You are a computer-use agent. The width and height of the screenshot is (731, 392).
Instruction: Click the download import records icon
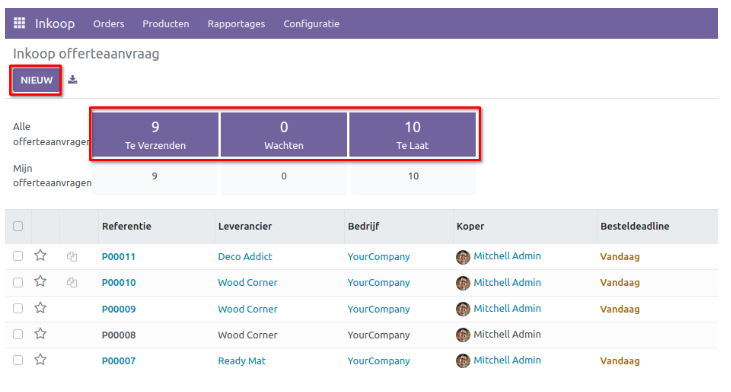click(73, 80)
